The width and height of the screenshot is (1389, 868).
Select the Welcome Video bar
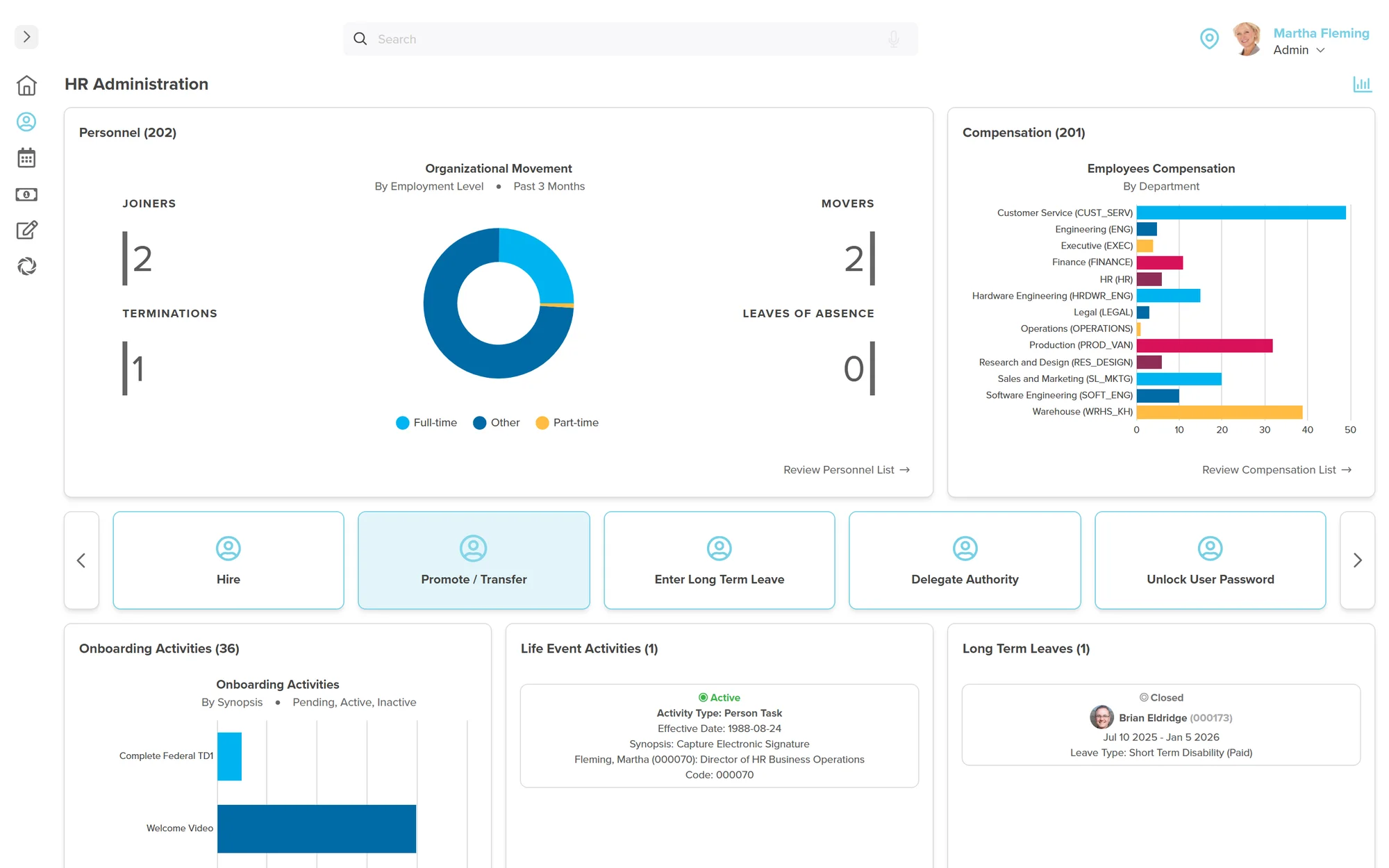pos(317,828)
